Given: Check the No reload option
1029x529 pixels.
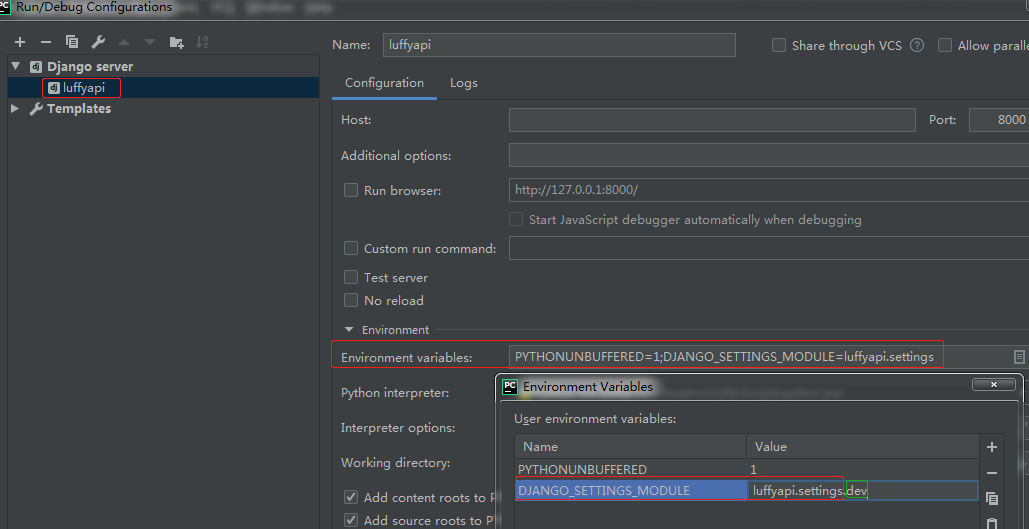Looking at the screenshot, I should 350,300.
